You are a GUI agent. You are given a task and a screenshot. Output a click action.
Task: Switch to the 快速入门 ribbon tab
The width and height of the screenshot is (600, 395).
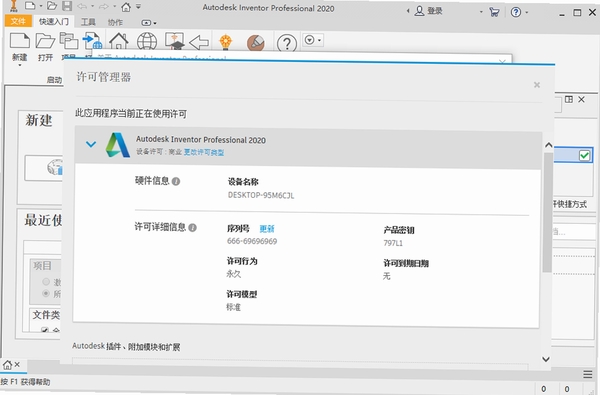[x=54, y=22]
